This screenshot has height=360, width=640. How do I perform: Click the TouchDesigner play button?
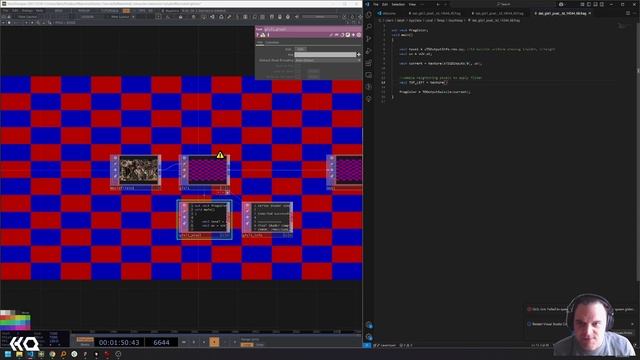214,342
